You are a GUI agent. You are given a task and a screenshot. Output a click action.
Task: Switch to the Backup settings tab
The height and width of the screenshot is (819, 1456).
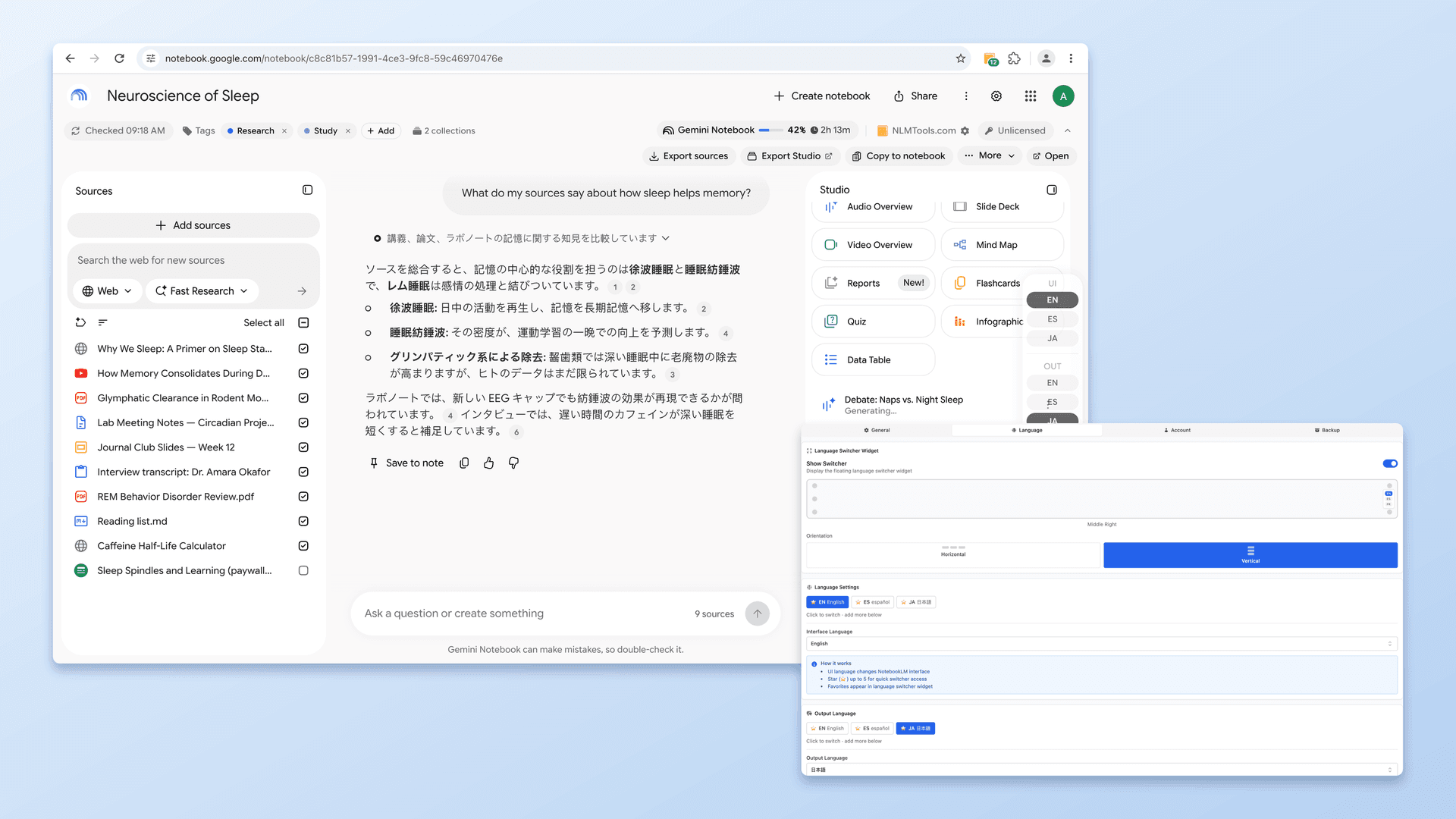pyautogui.click(x=1327, y=430)
